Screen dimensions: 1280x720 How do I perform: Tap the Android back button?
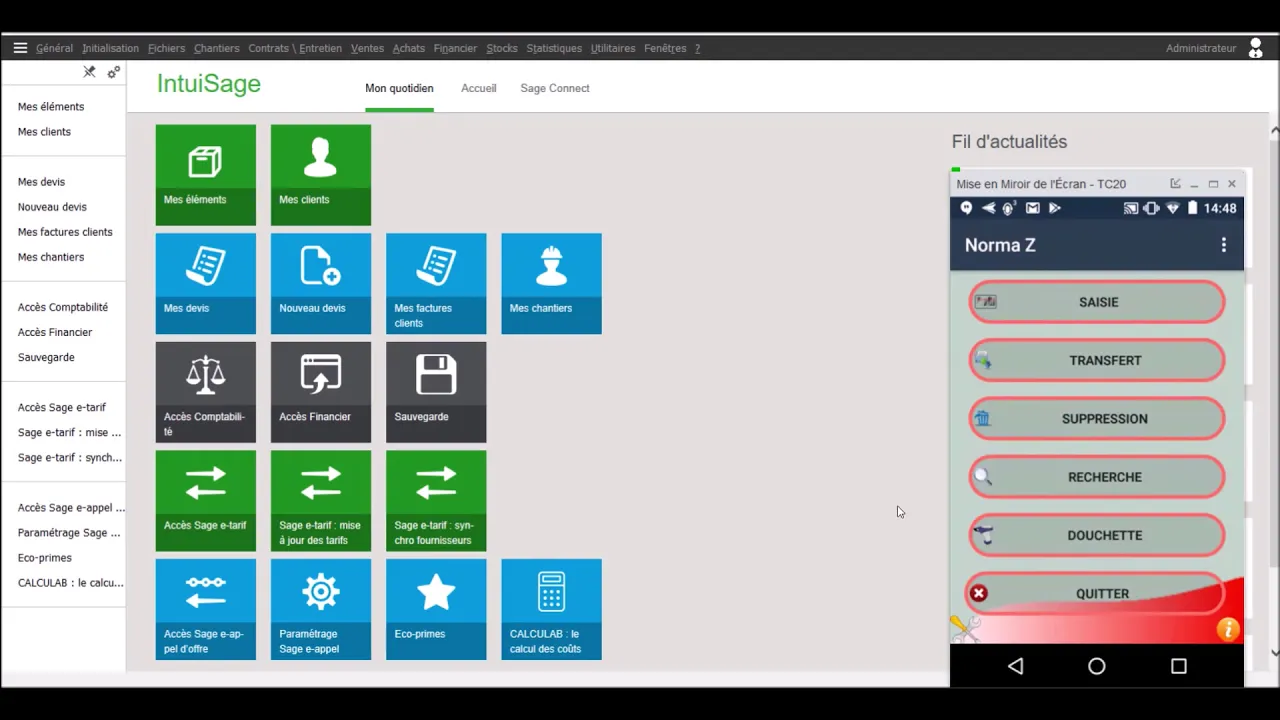tap(1015, 666)
